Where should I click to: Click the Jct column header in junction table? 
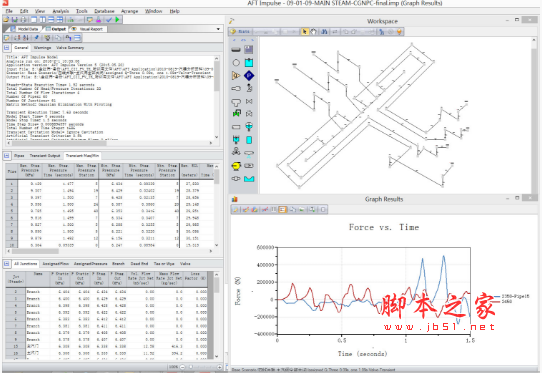click(16, 279)
